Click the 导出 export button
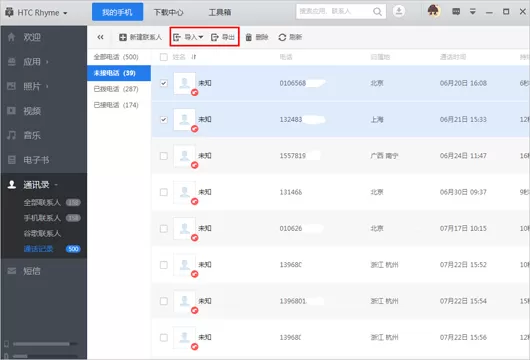530x360 pixels. 223,37
